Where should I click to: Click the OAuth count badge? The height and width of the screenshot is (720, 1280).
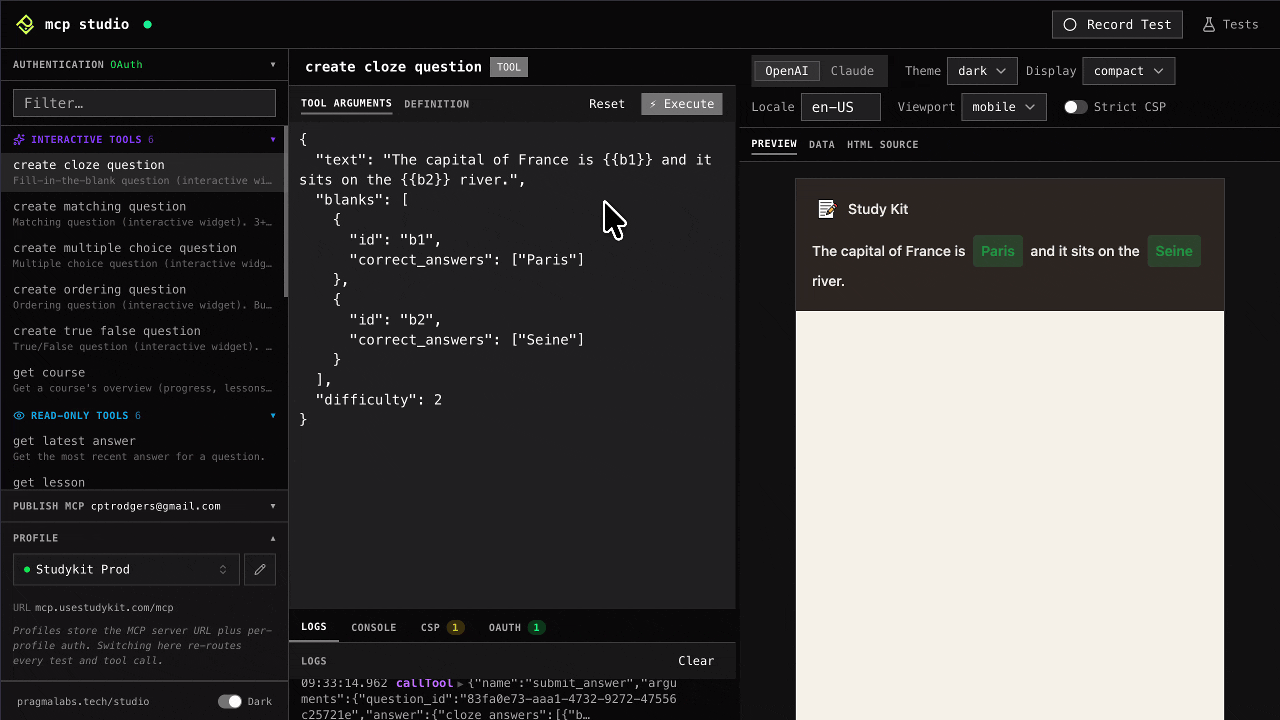click(x=536, y=628)
